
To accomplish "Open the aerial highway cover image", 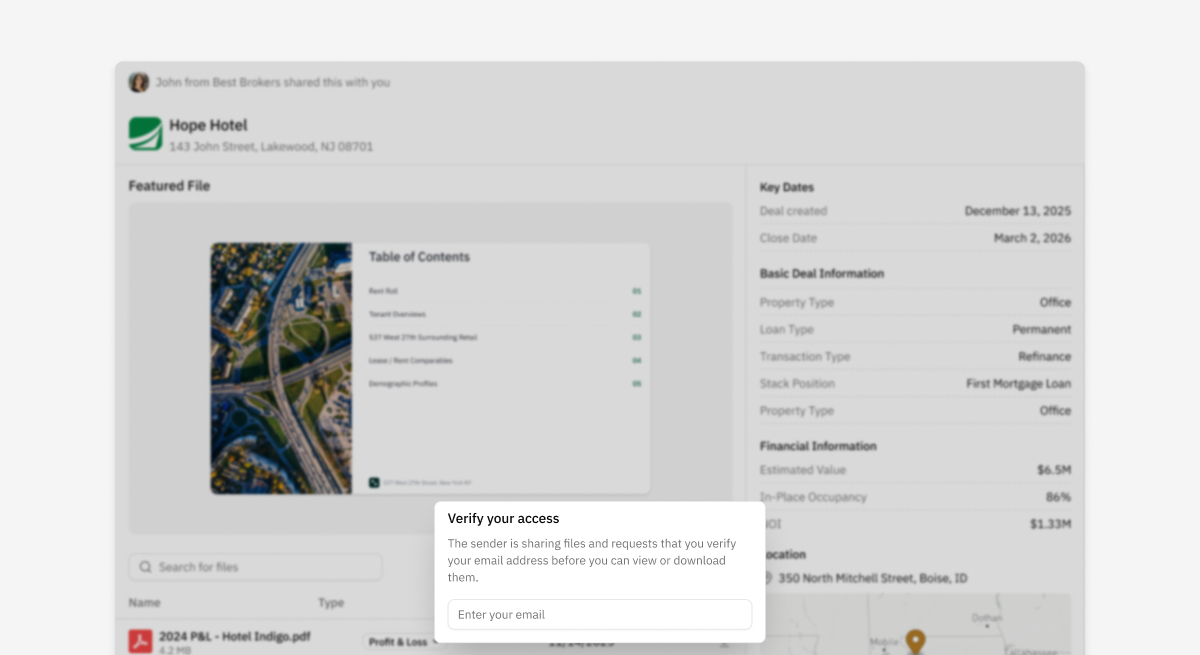I will pos(281,368).
